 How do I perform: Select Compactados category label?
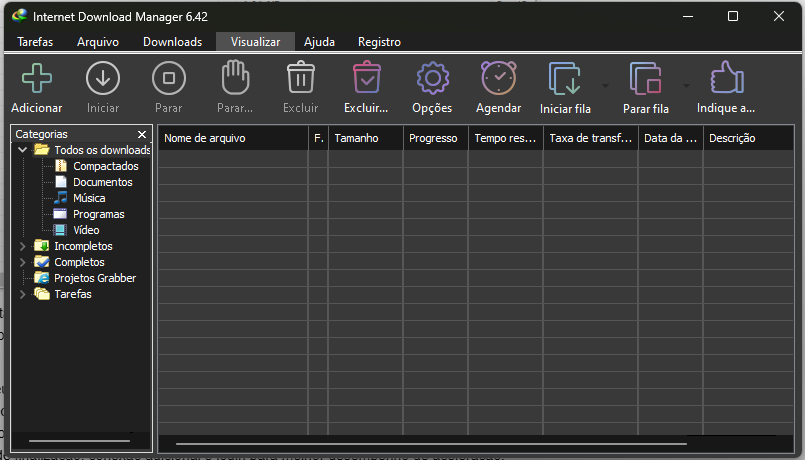tap(106, 166)
